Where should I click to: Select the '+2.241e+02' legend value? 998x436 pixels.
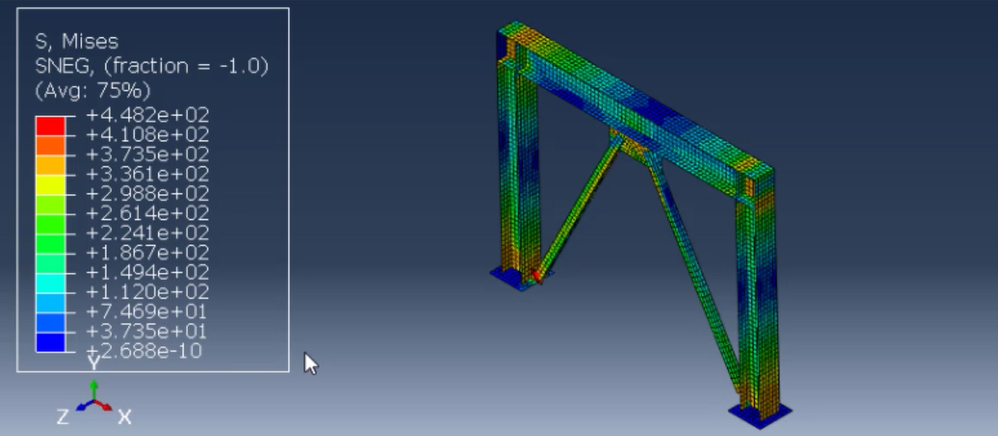148,233
